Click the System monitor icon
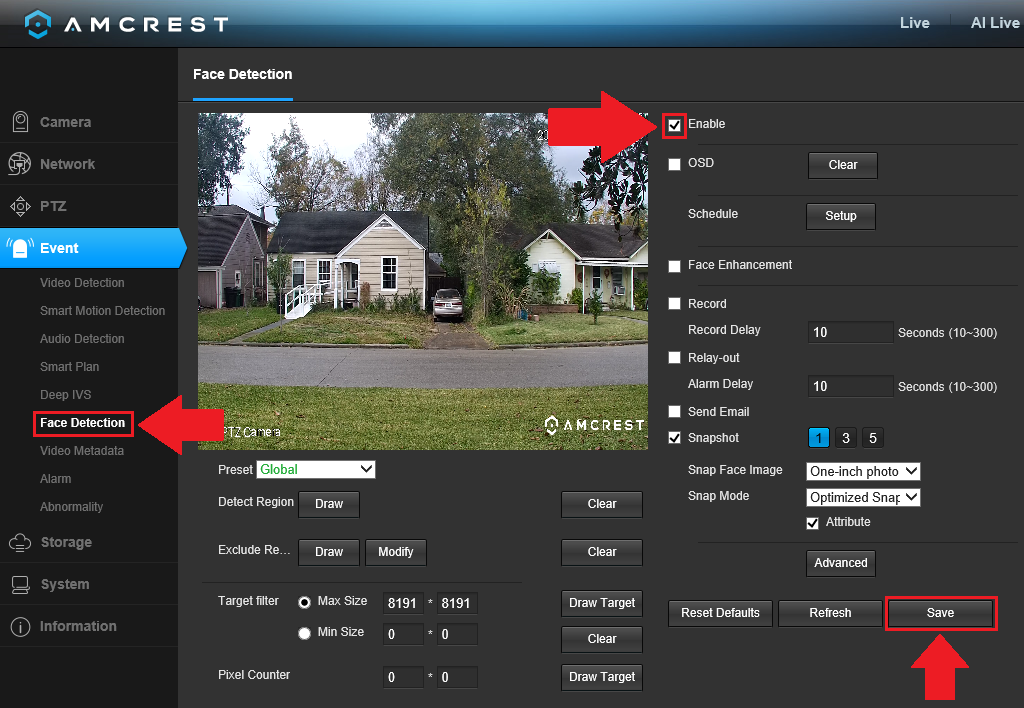Screen dimensions: 1024x708 pyautogui.click(x=20, y=584)
